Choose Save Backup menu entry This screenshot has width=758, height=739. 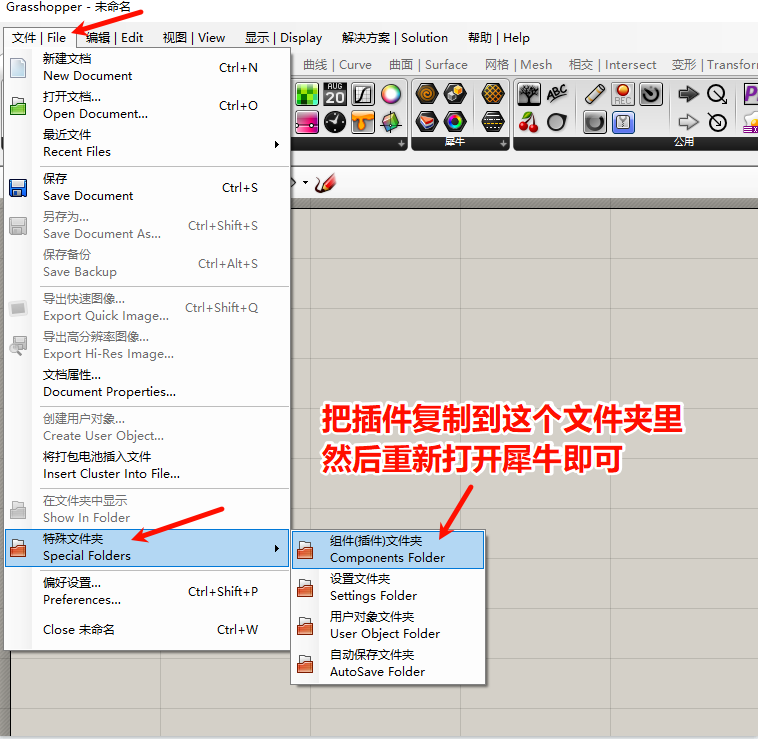148,263
